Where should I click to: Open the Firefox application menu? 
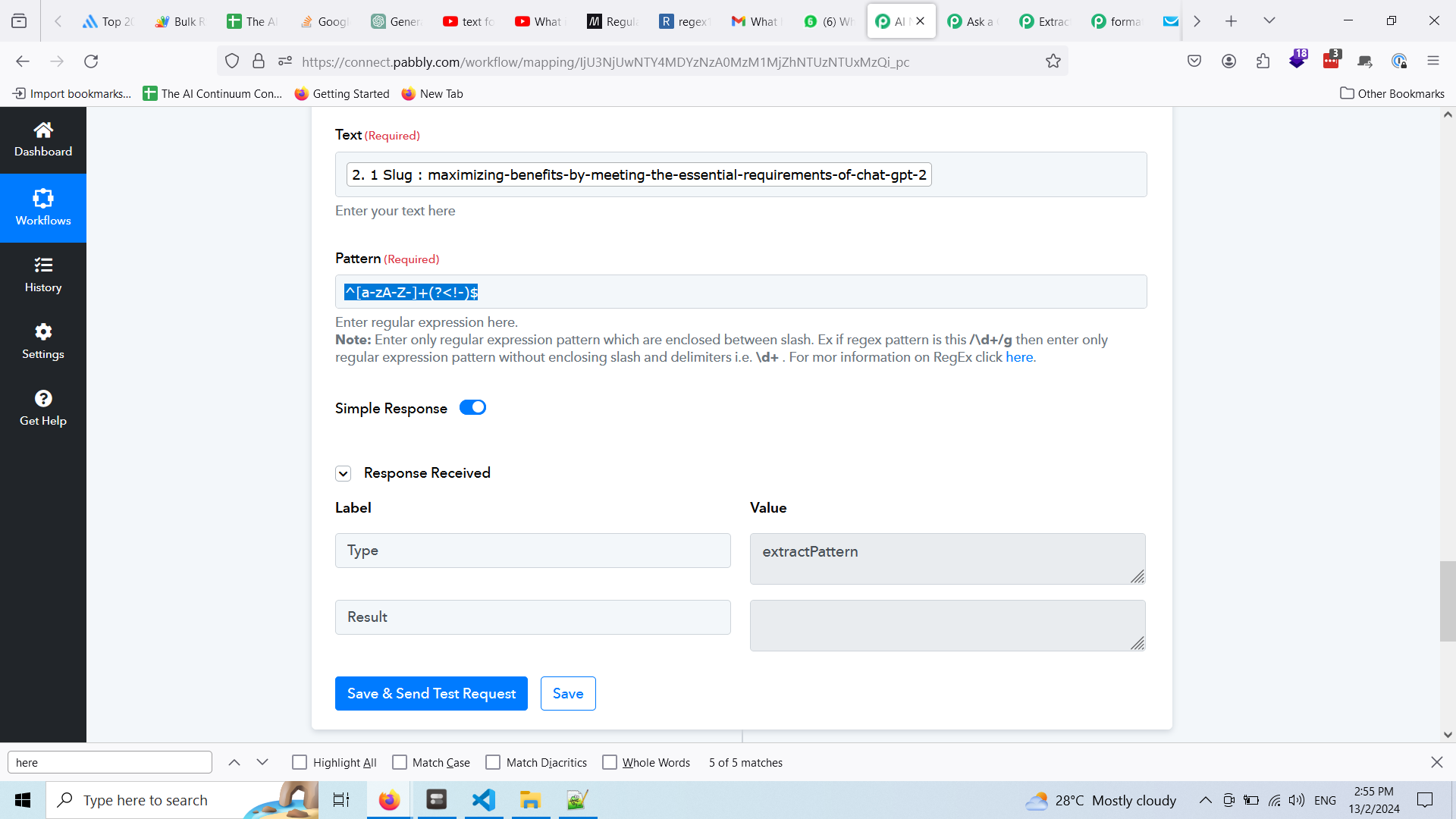coord(1433,61)
